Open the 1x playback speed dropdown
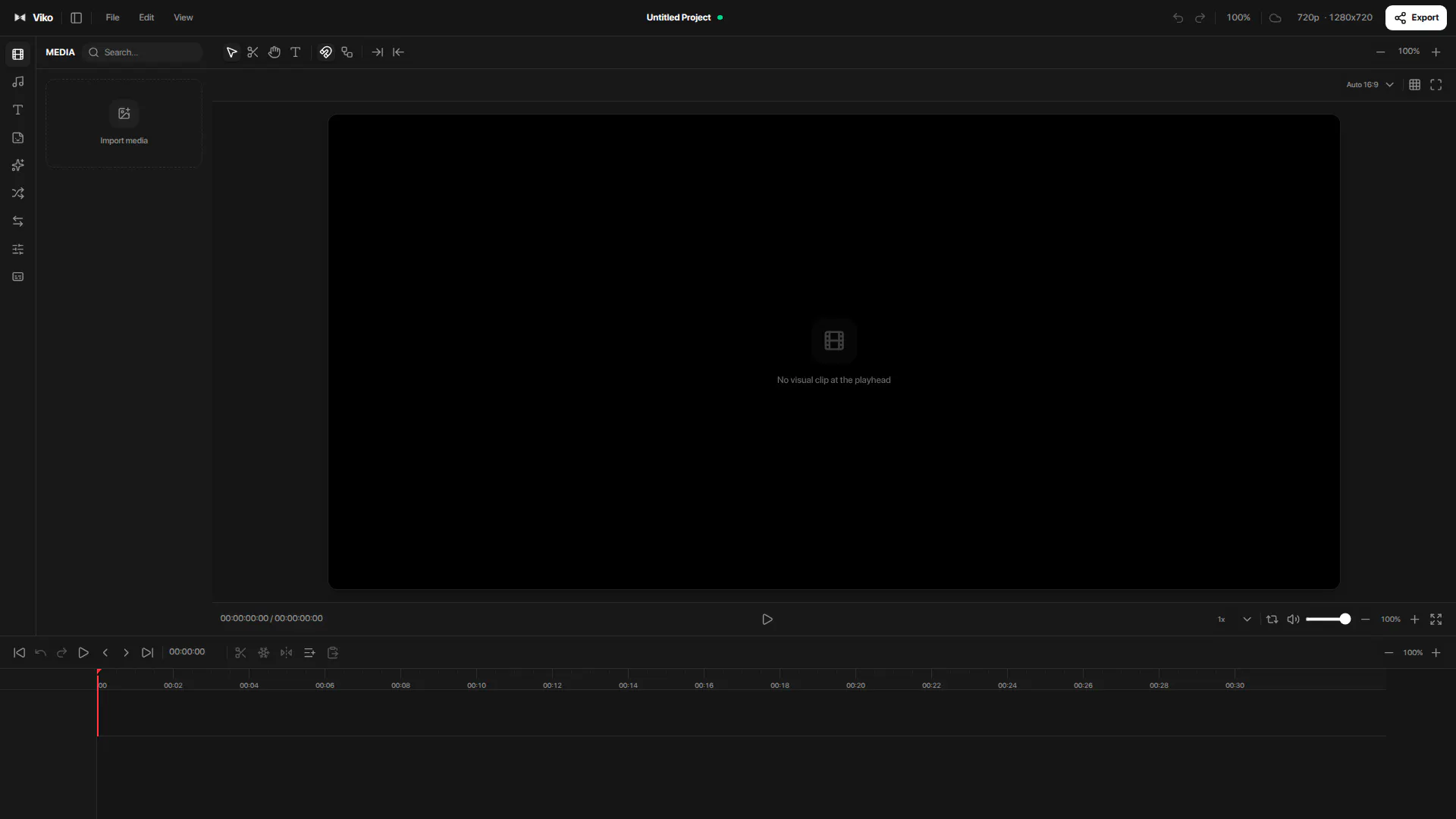This screenshot has width=1456, height=819. pyautogui.click(x=1233, y=620)
